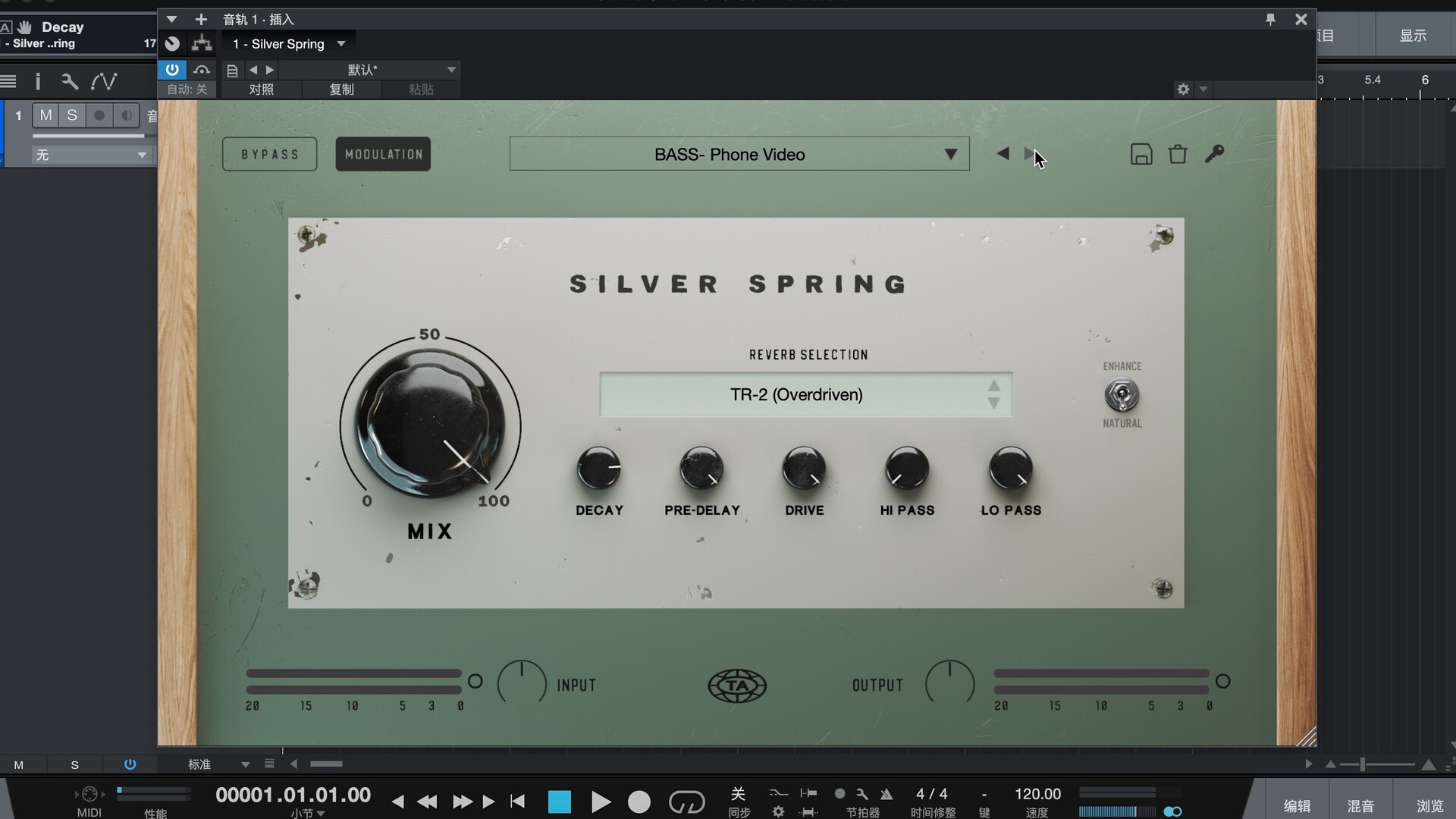
Task: Pin the plugin window
Action: click(x=1270, y=19)
